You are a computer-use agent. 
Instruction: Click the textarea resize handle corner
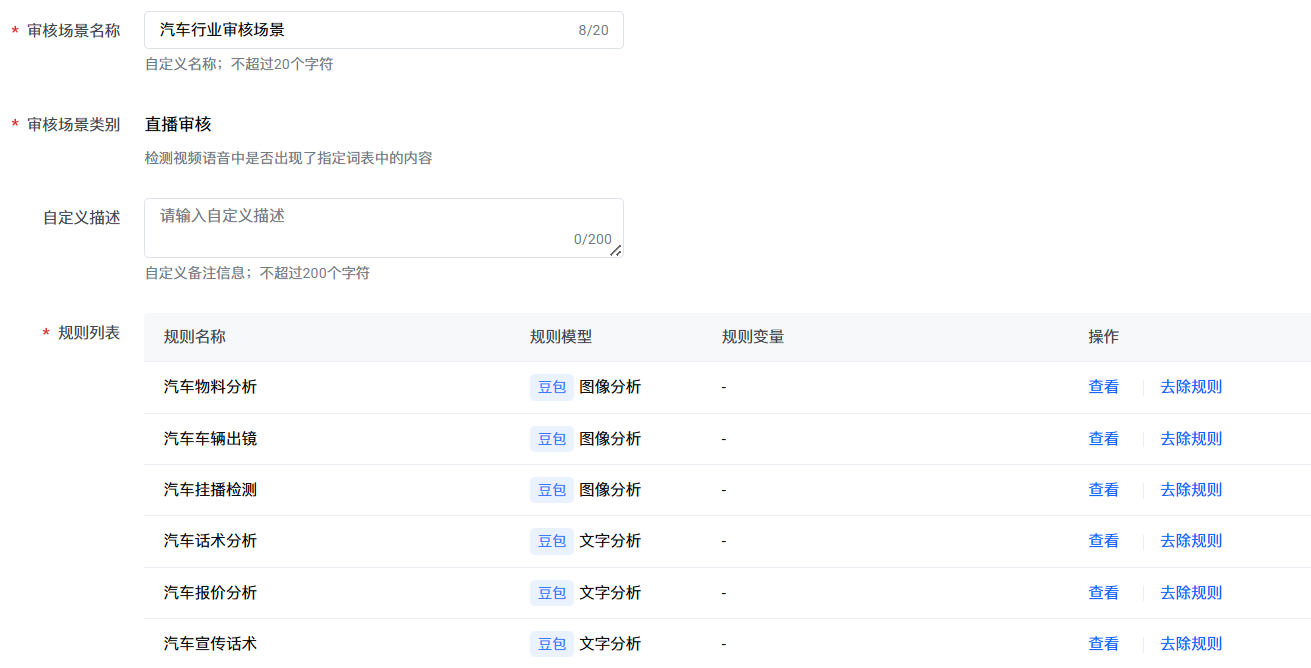point(616,251)
